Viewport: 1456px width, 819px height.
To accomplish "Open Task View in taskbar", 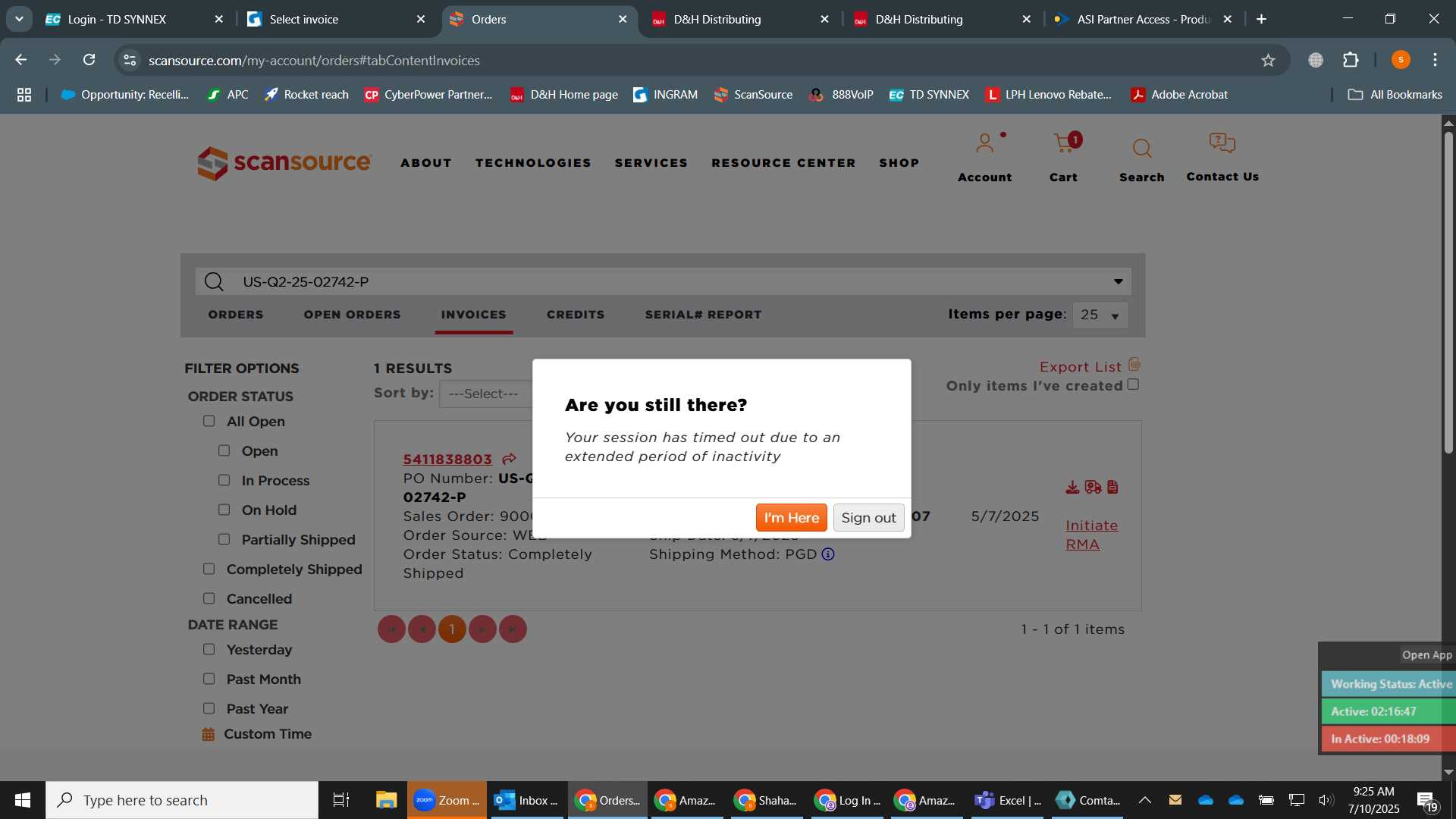I will [341, 800].
